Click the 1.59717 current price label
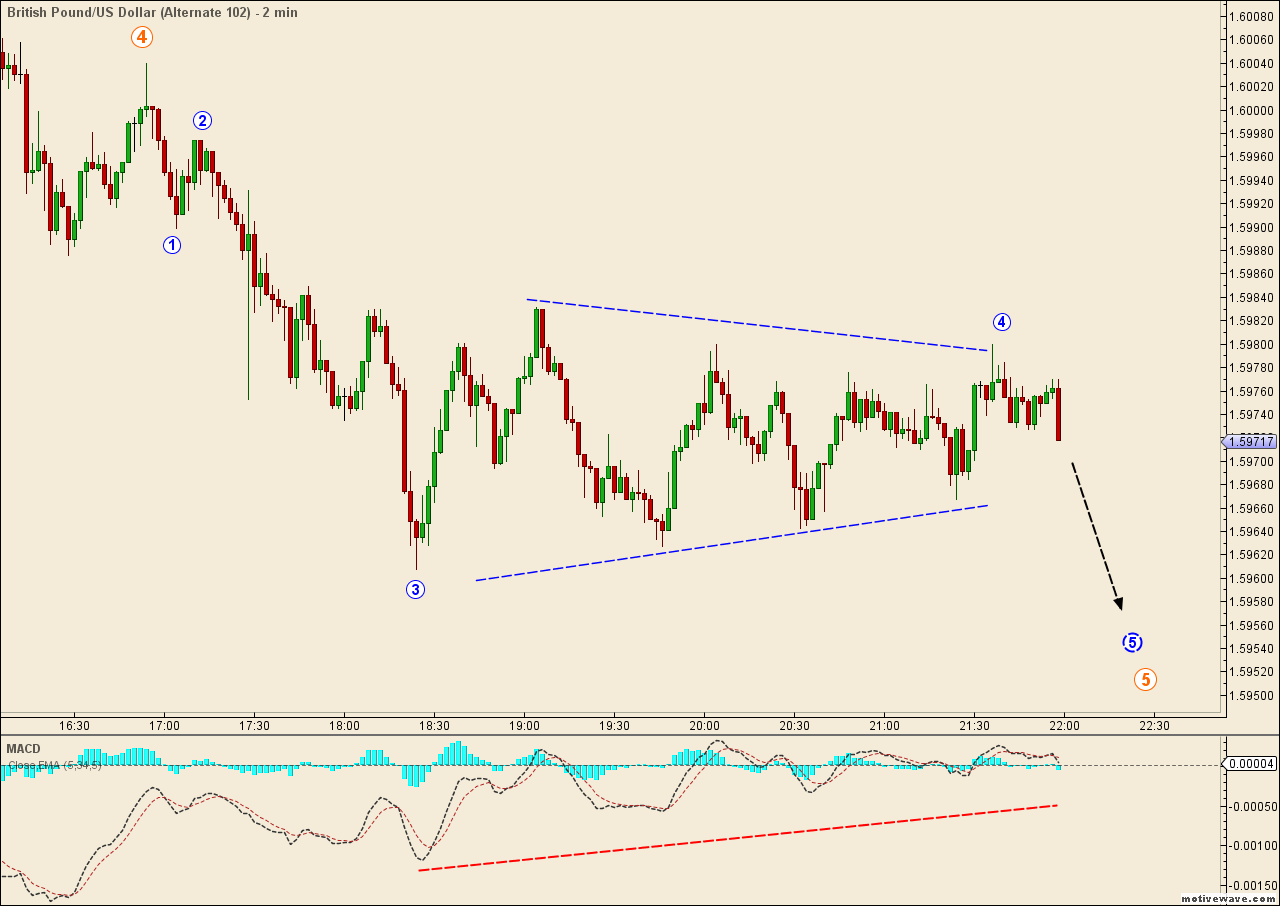Image resolution: width=1280 pixels, height=906 pixels. (1248, 441)
